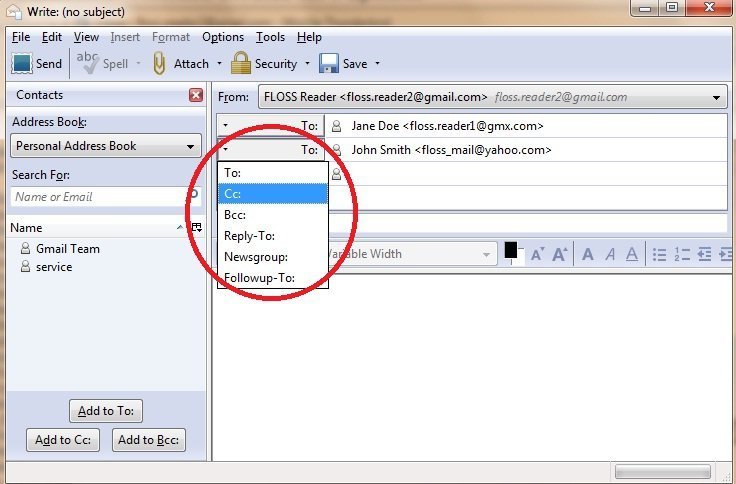Image resolution: width=736 pixels, height=484 pixels.
Task: Click the smaller font size icon
Action: [x=537, y=254]
